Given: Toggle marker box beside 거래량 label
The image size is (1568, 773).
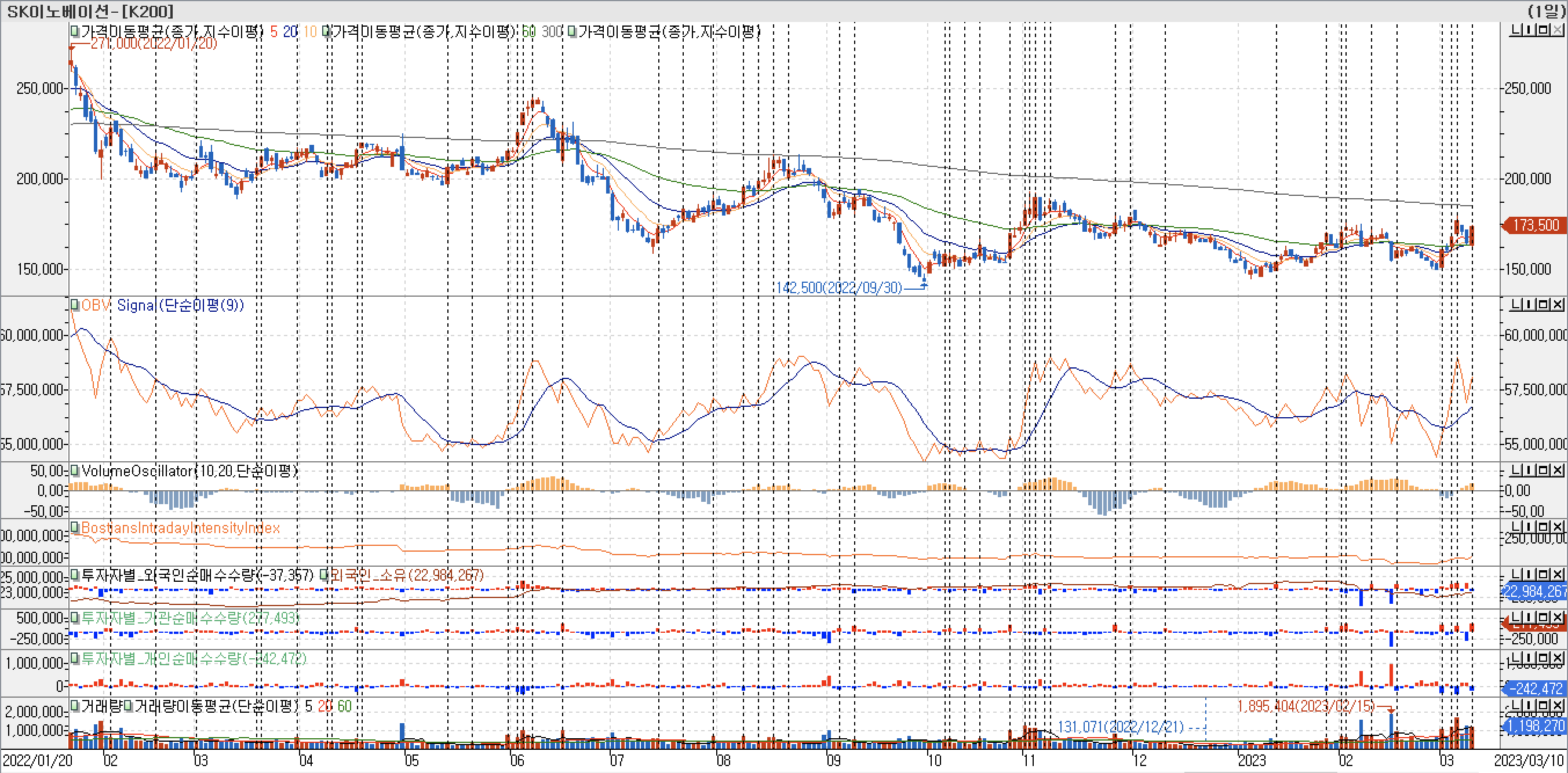Looking at the screenshot, I should pyautogui.click(x=74, y=705).
